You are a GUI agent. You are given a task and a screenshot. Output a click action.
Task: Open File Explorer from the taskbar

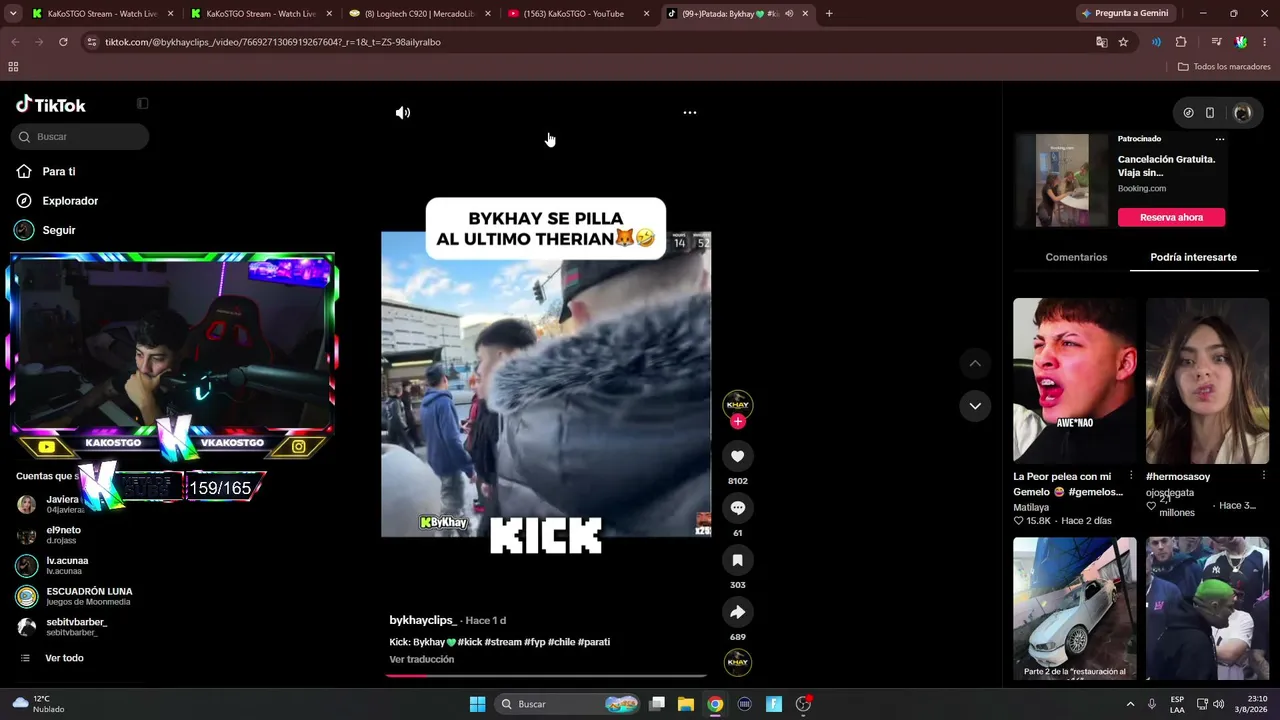point(686,704)
